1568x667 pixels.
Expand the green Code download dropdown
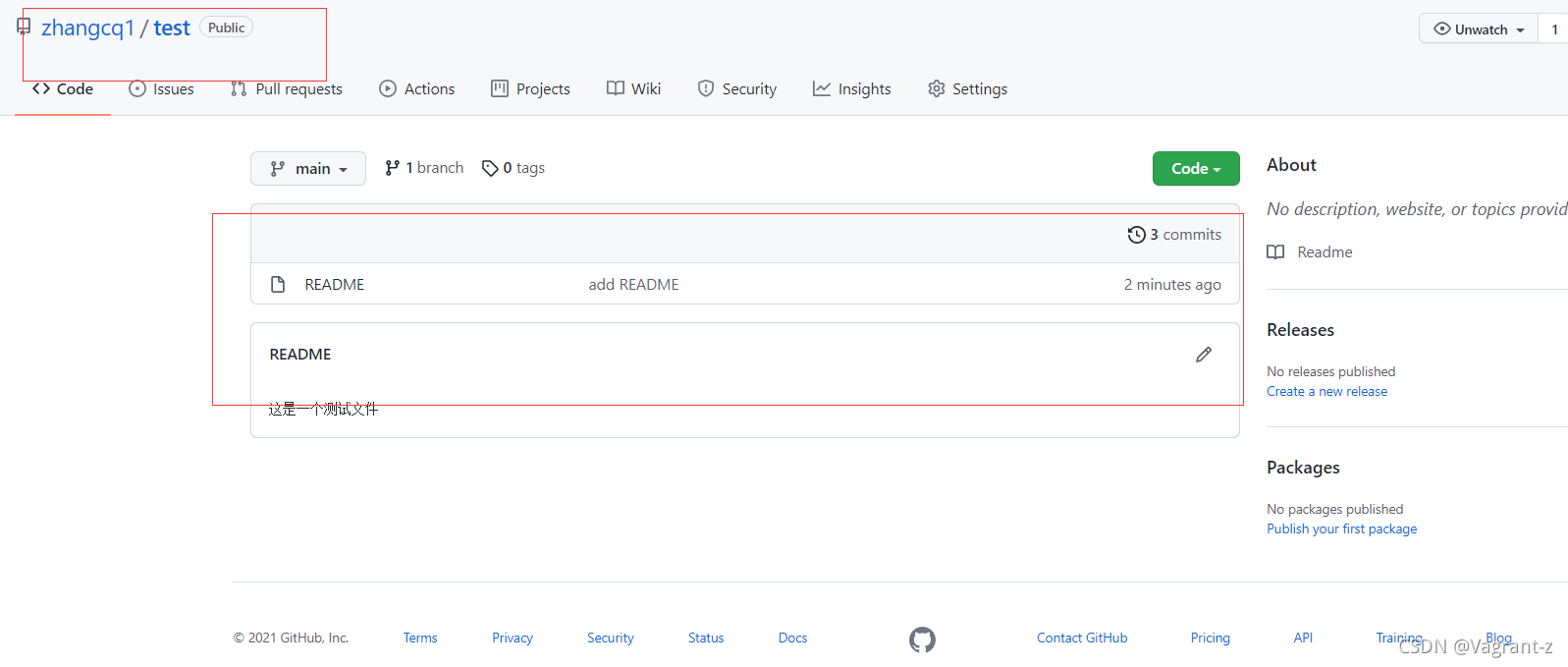(1196, 168)
